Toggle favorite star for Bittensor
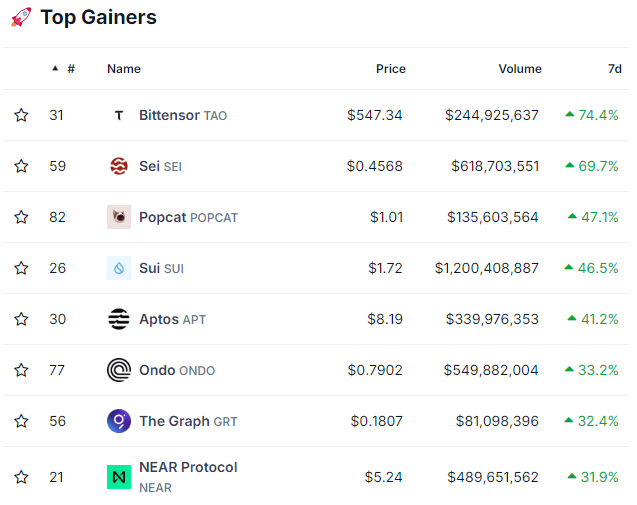Screen dimensions: 637x505 pyautogui.click(x=21, y=115)
